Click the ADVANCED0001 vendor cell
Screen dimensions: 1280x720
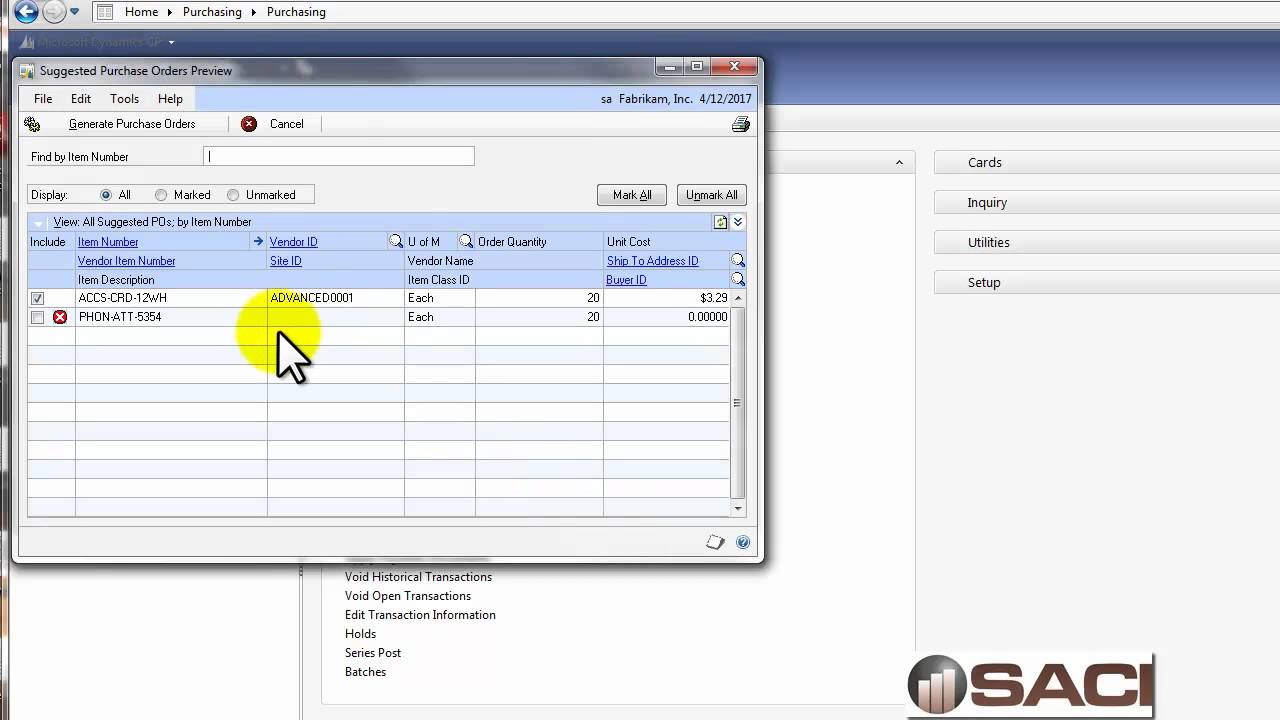pos(336,298)
